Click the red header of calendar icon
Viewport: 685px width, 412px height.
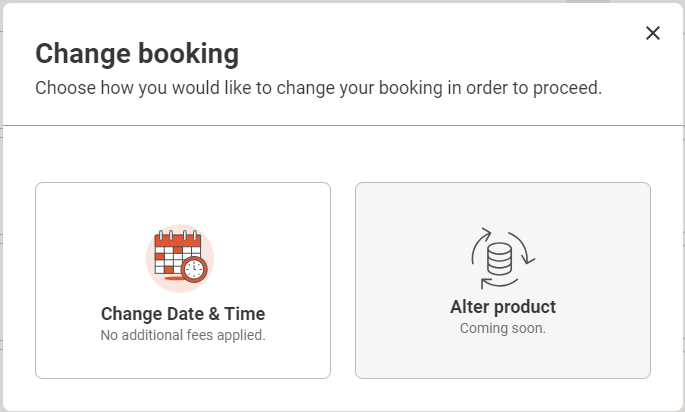point(178,242)
